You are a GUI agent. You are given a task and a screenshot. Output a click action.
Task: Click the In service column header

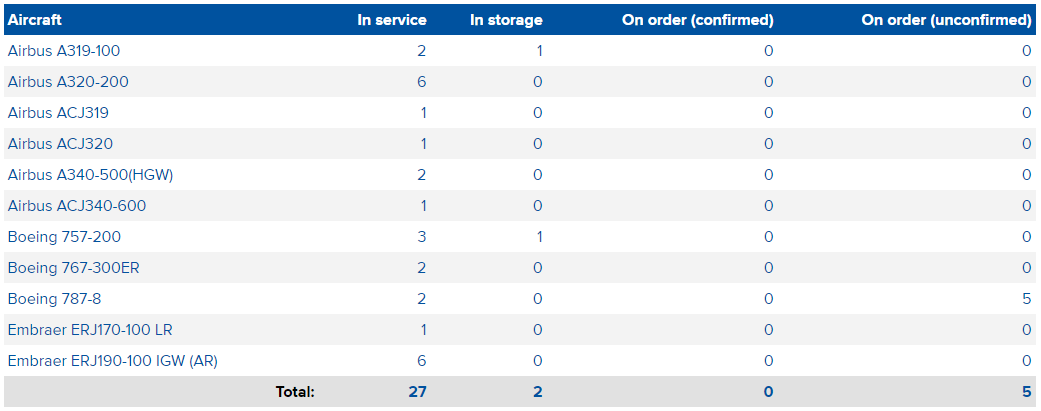[392, 20]
